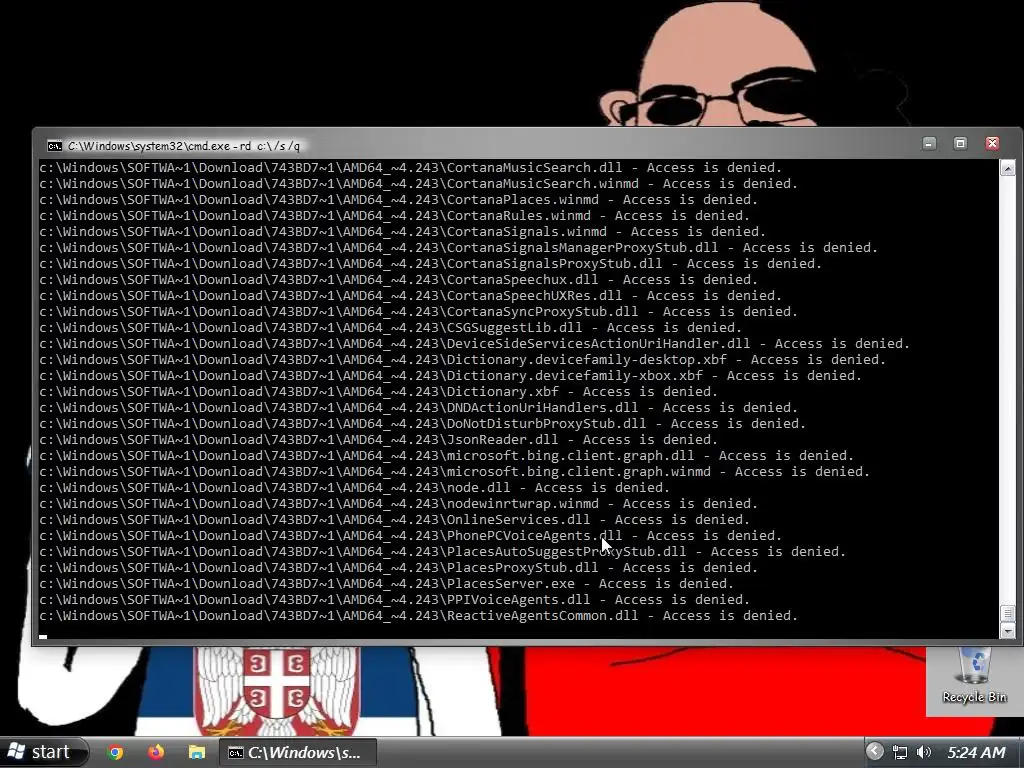Open the Start menu
The width and height of the screenshot is (1024, 768).
click(41, 752)
